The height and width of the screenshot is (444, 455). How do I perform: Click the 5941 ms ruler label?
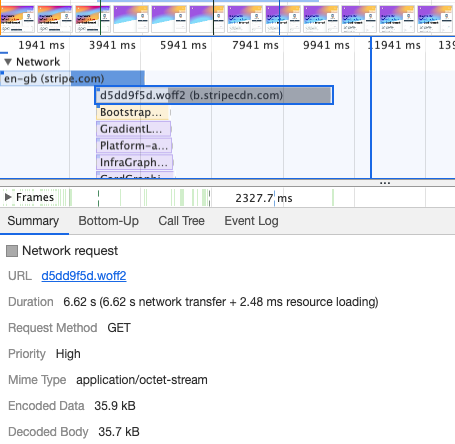(183, 45)
